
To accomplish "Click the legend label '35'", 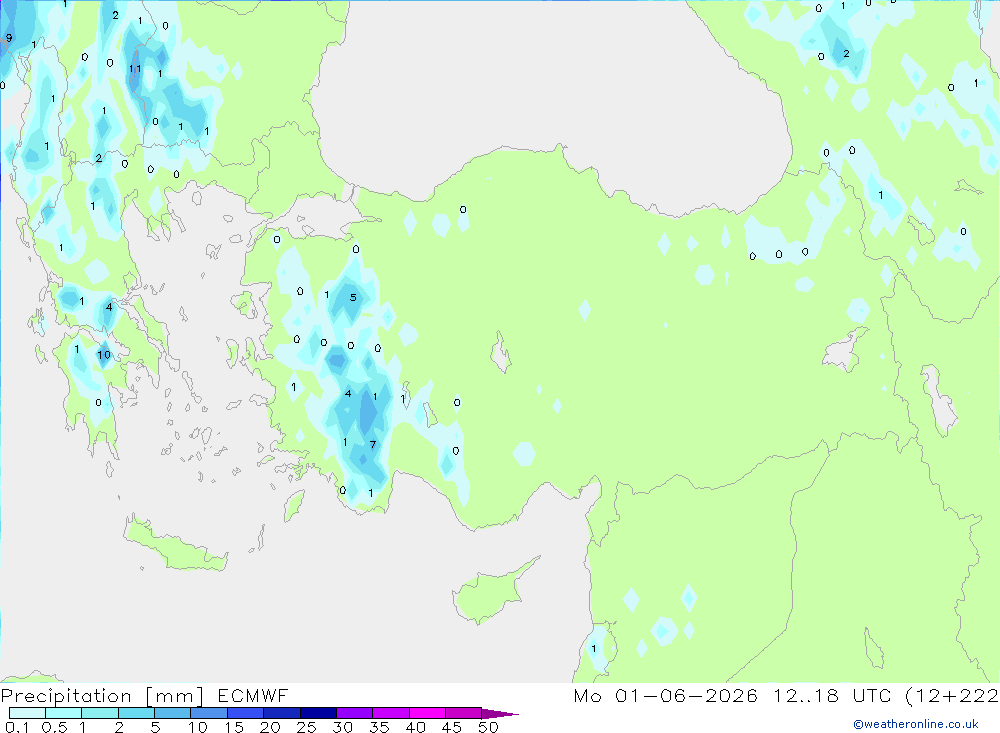I will tap(379, 727).
